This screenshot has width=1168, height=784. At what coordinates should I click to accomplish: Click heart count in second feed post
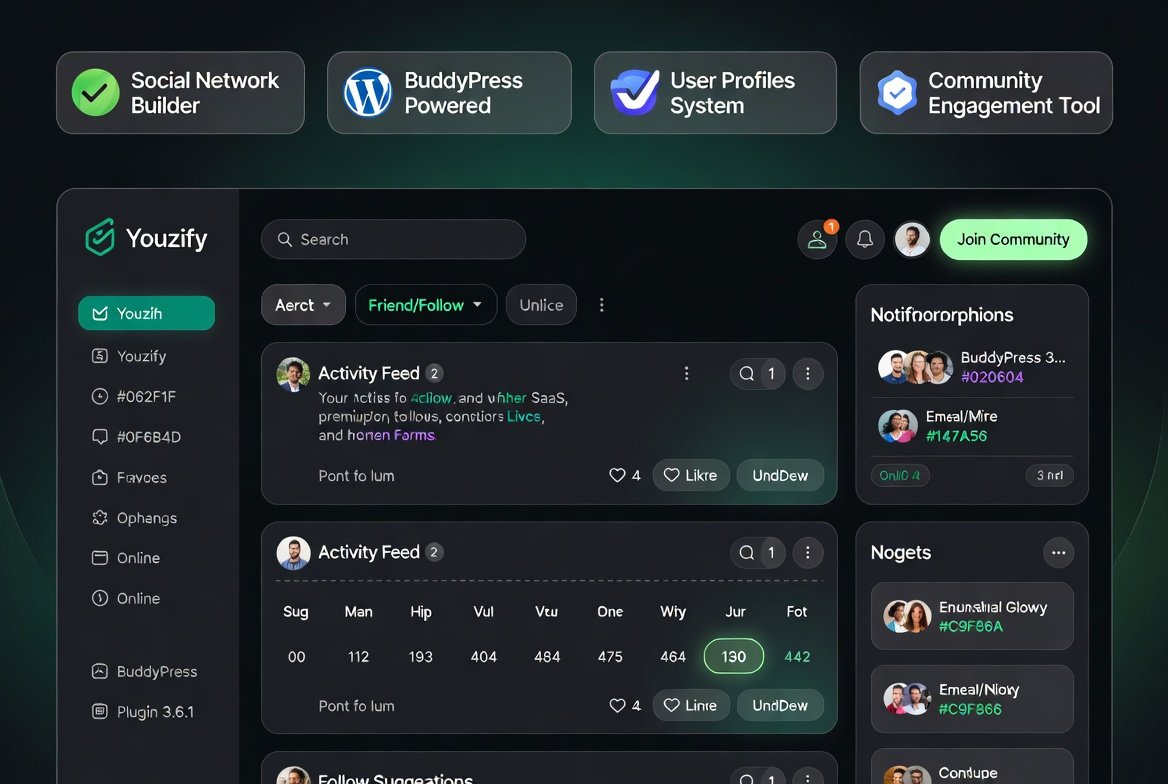pos(625,705)
